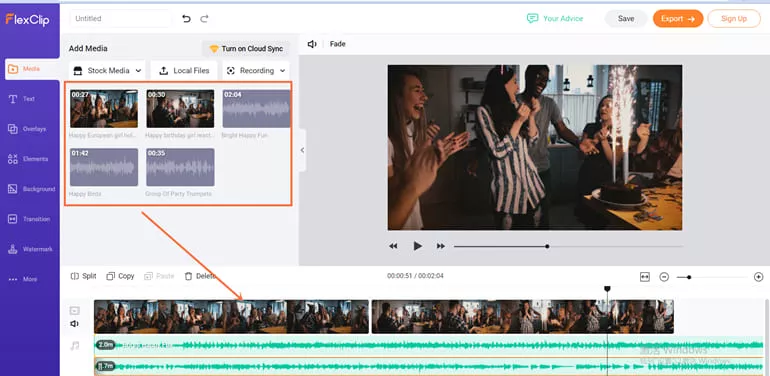Save the project
Image resolution: width=770 pixels, height=376 pixels.
click(626, 19)
